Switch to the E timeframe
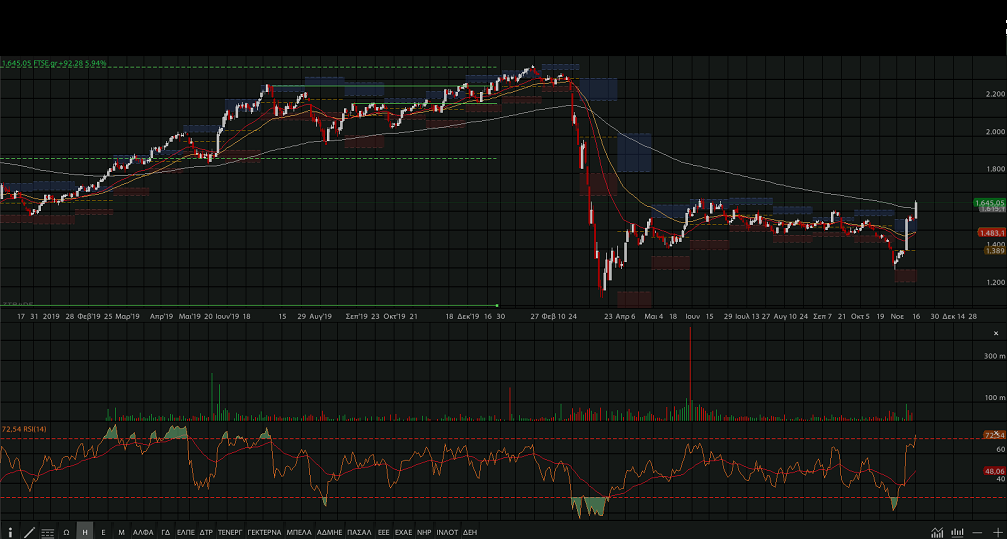Screen dimensions: 1007x539 (x=103, y=532)
